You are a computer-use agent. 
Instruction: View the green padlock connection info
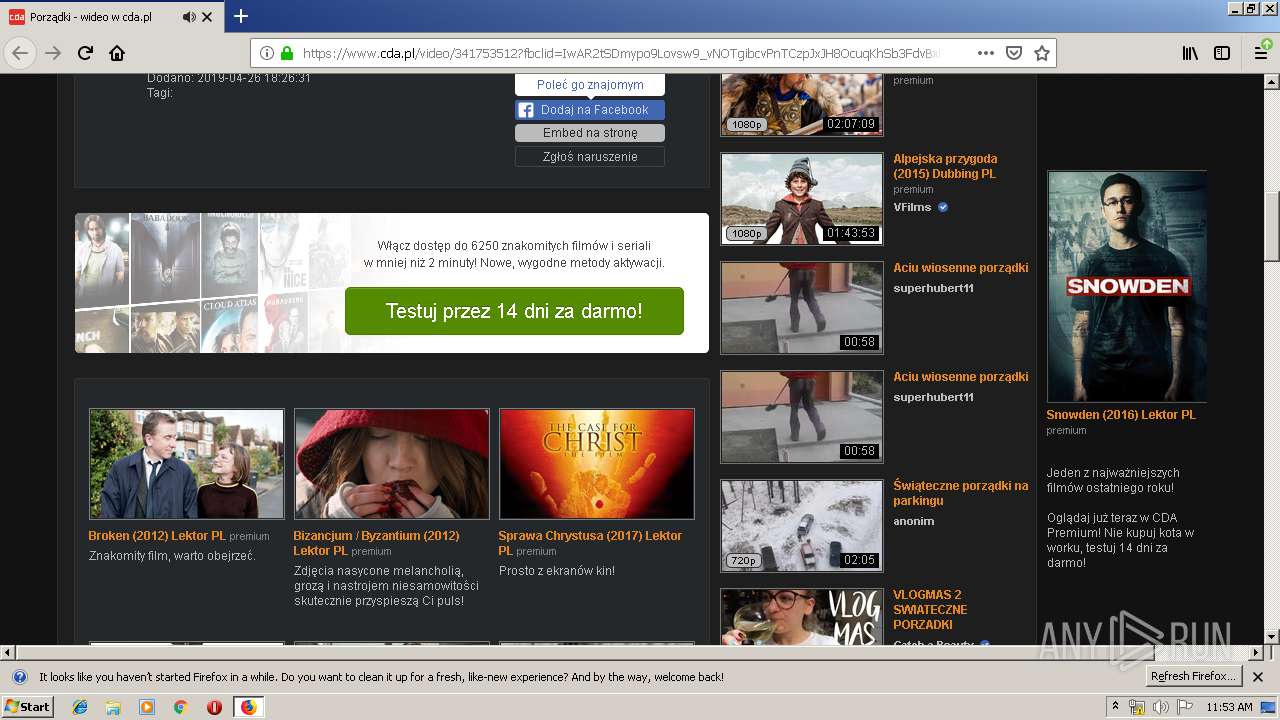tap(287, 53)
